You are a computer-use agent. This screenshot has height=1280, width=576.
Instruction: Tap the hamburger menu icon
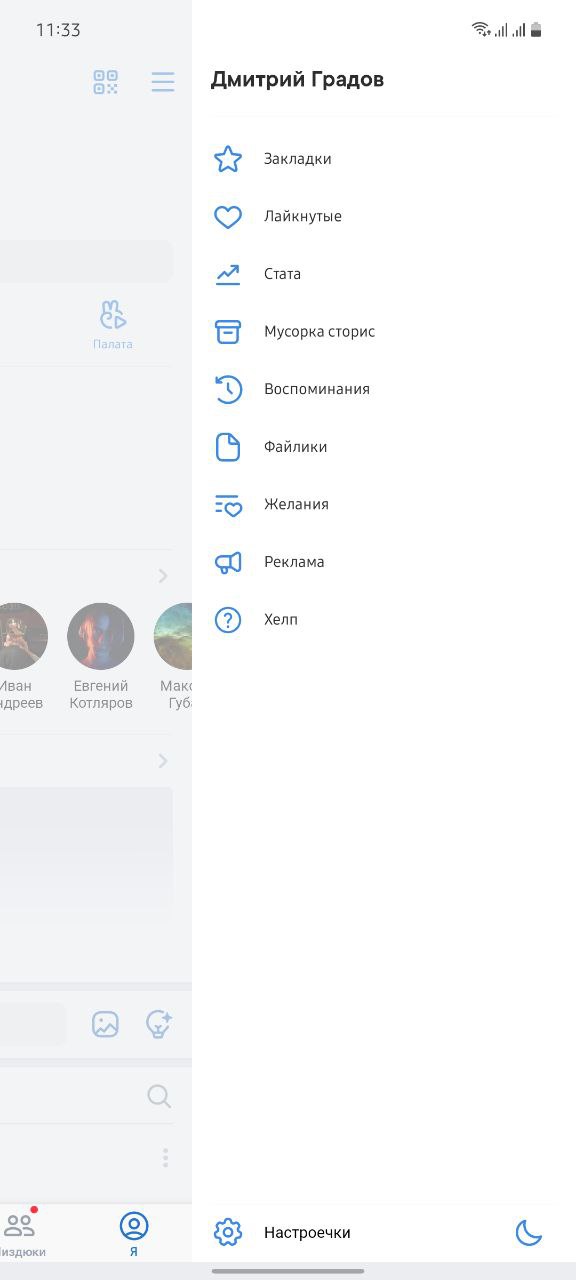pyautogui.click(x=163, y=82)
